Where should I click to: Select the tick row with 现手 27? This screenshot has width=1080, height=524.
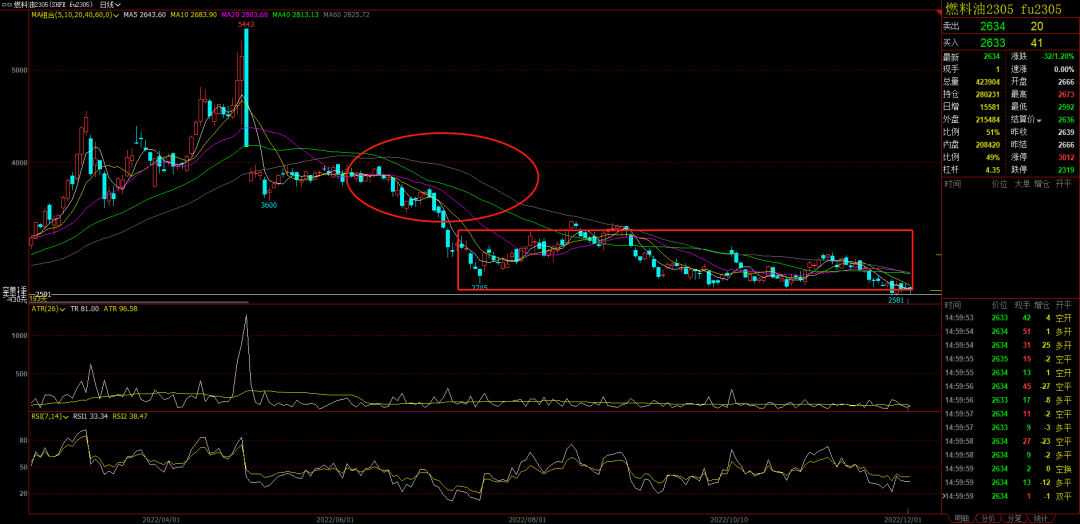[x=1008, y=441]
